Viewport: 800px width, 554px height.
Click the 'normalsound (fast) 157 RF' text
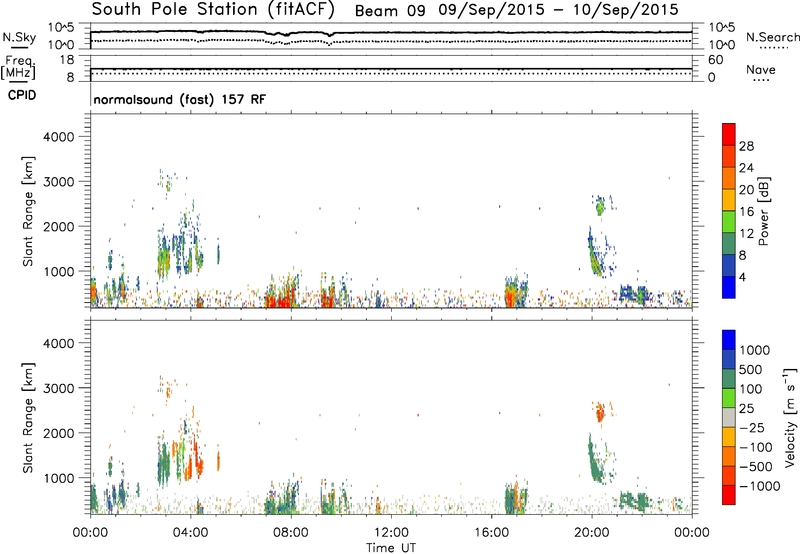180,99
